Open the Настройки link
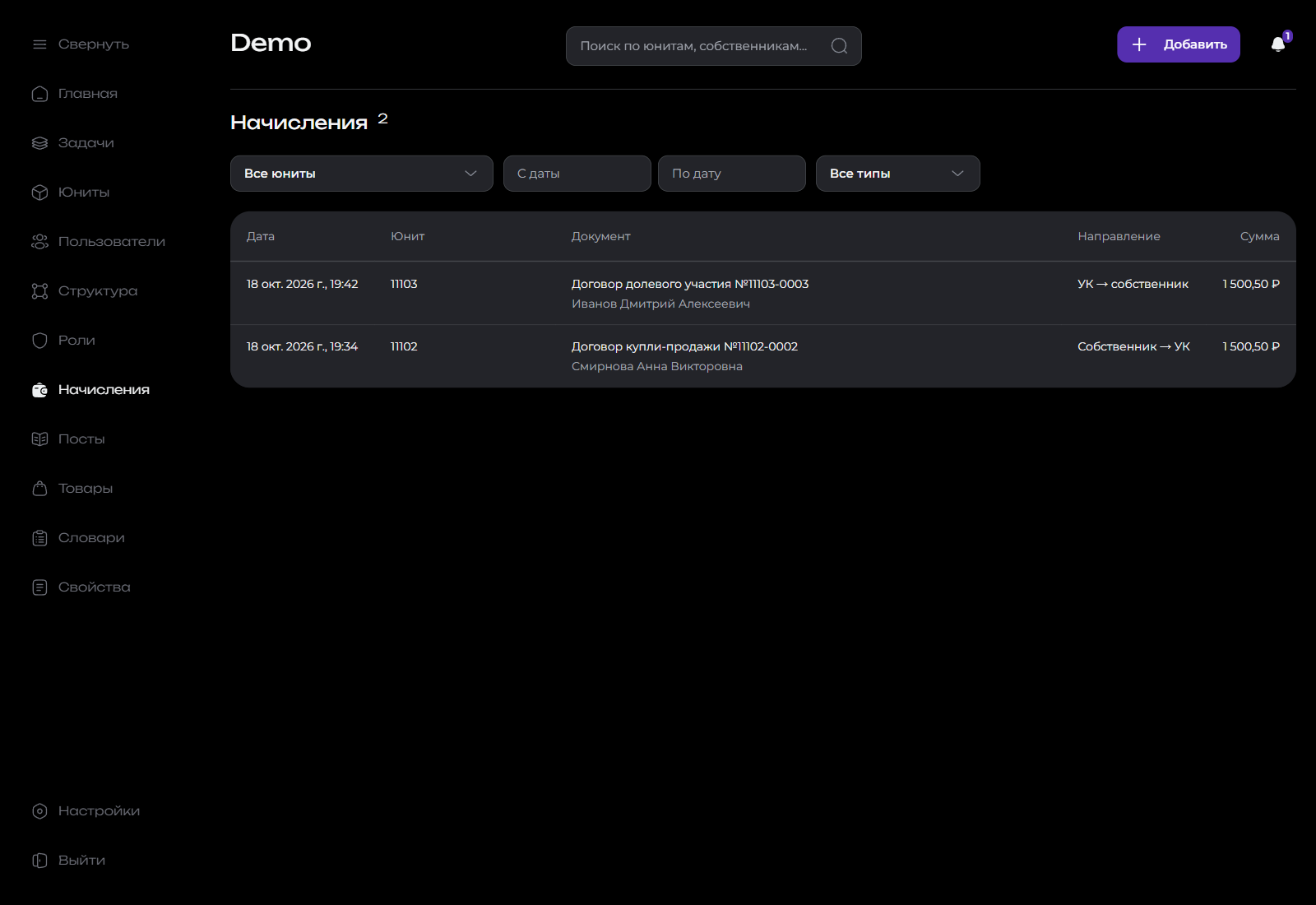Screen dimensions: 1316x905 point(100,811)
